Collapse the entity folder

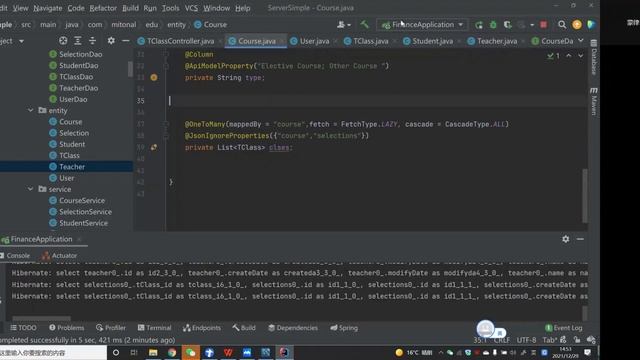click(31, 111)
